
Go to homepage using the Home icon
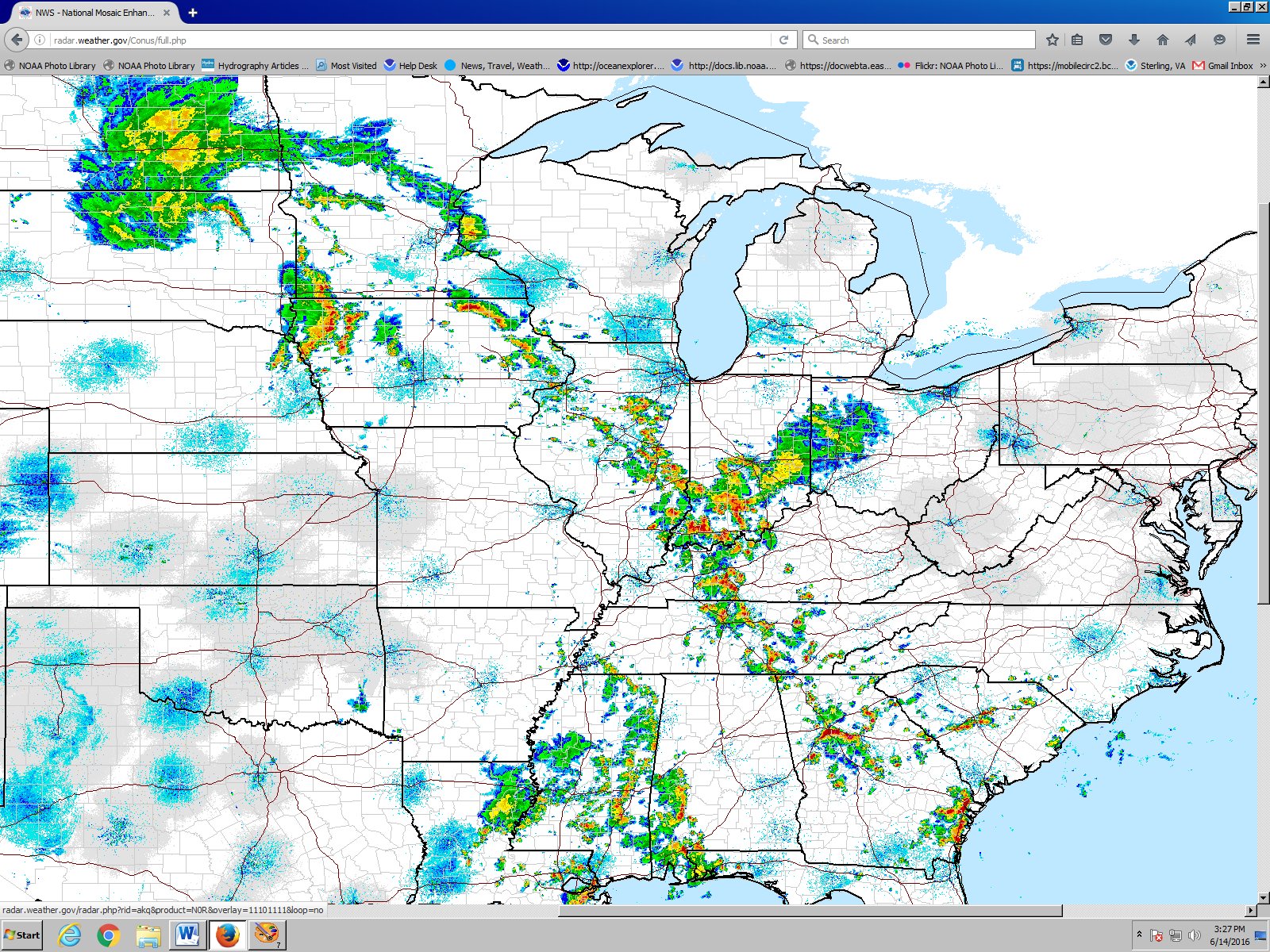pyautogui.click(x=1161, y=40)
